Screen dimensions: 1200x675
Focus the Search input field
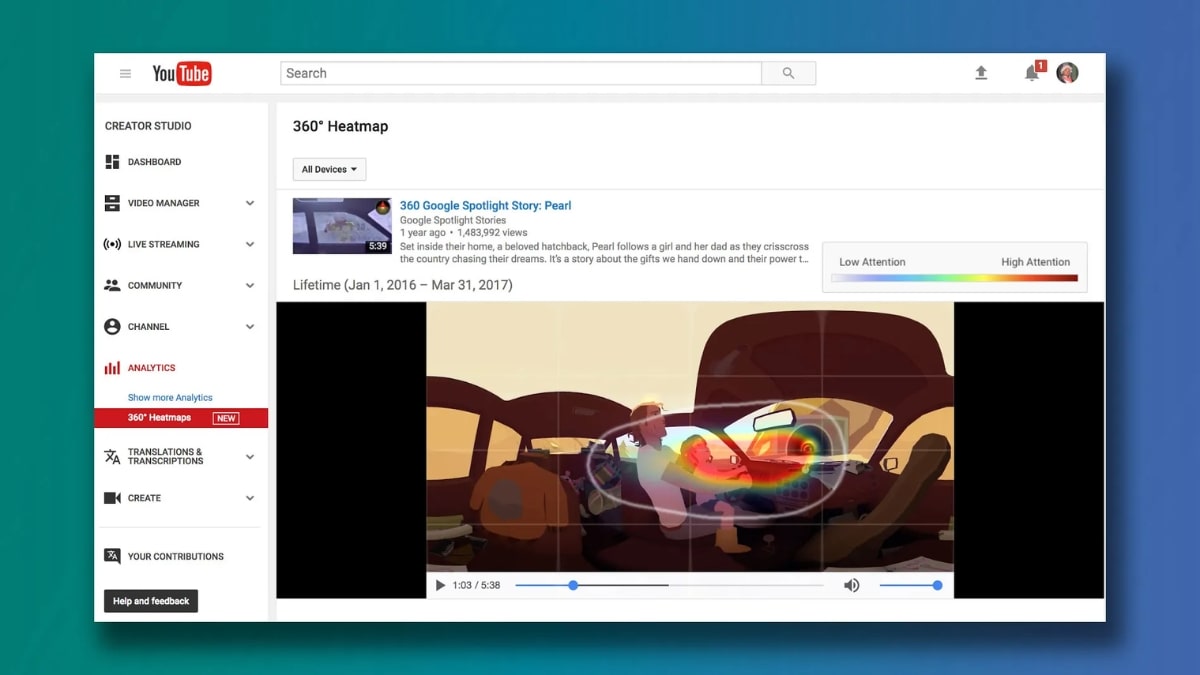[x=520, y=73]
